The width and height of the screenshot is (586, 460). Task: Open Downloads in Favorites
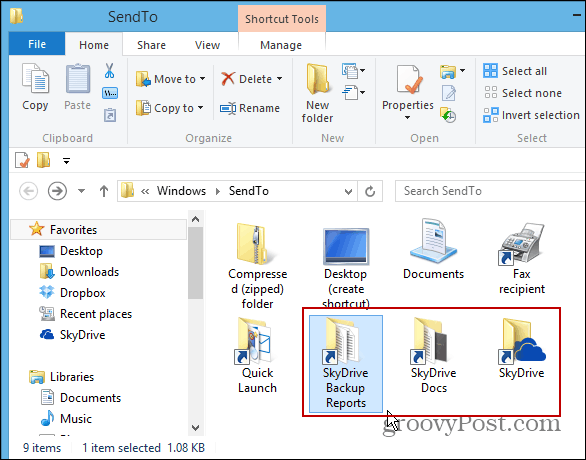[x=79, y=272]
